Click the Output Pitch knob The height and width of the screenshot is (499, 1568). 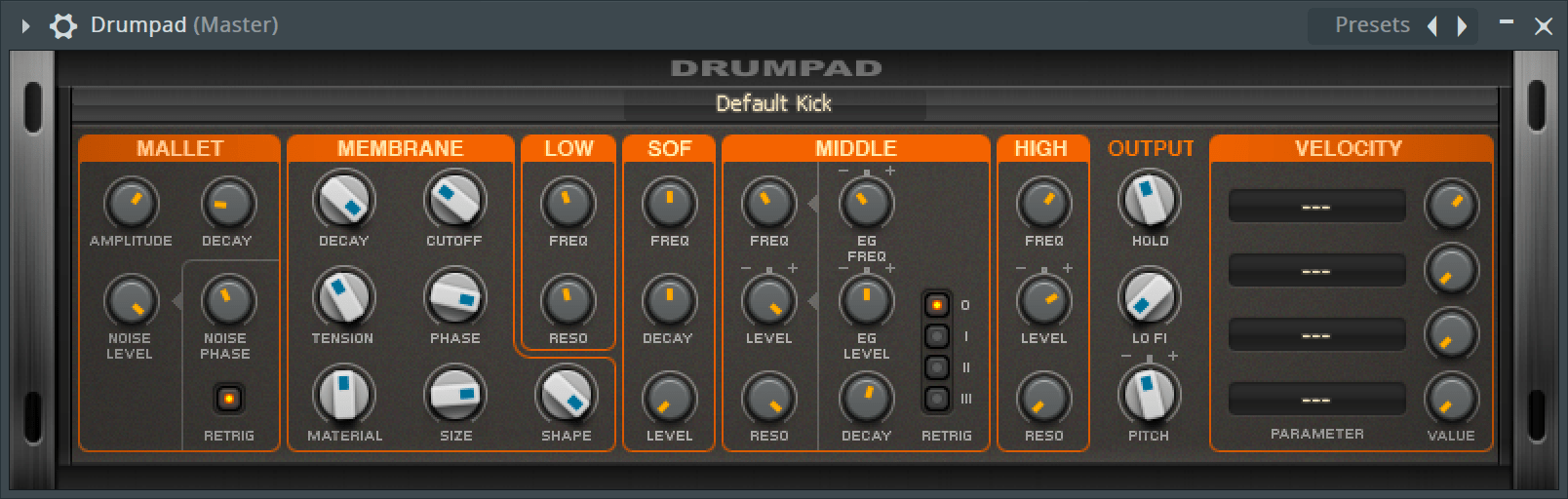[x=1149, y=395]
